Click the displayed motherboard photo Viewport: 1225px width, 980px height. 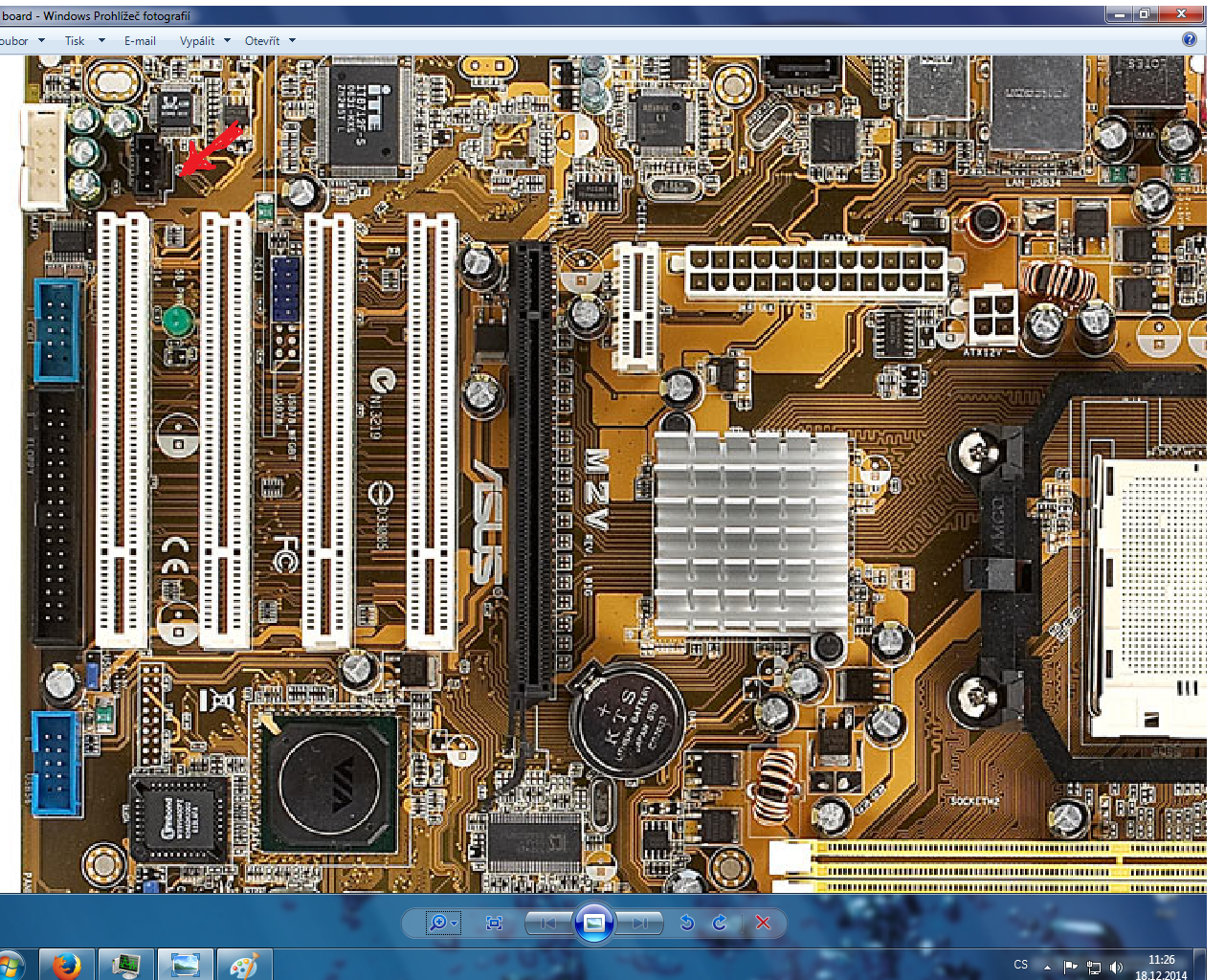613,474
